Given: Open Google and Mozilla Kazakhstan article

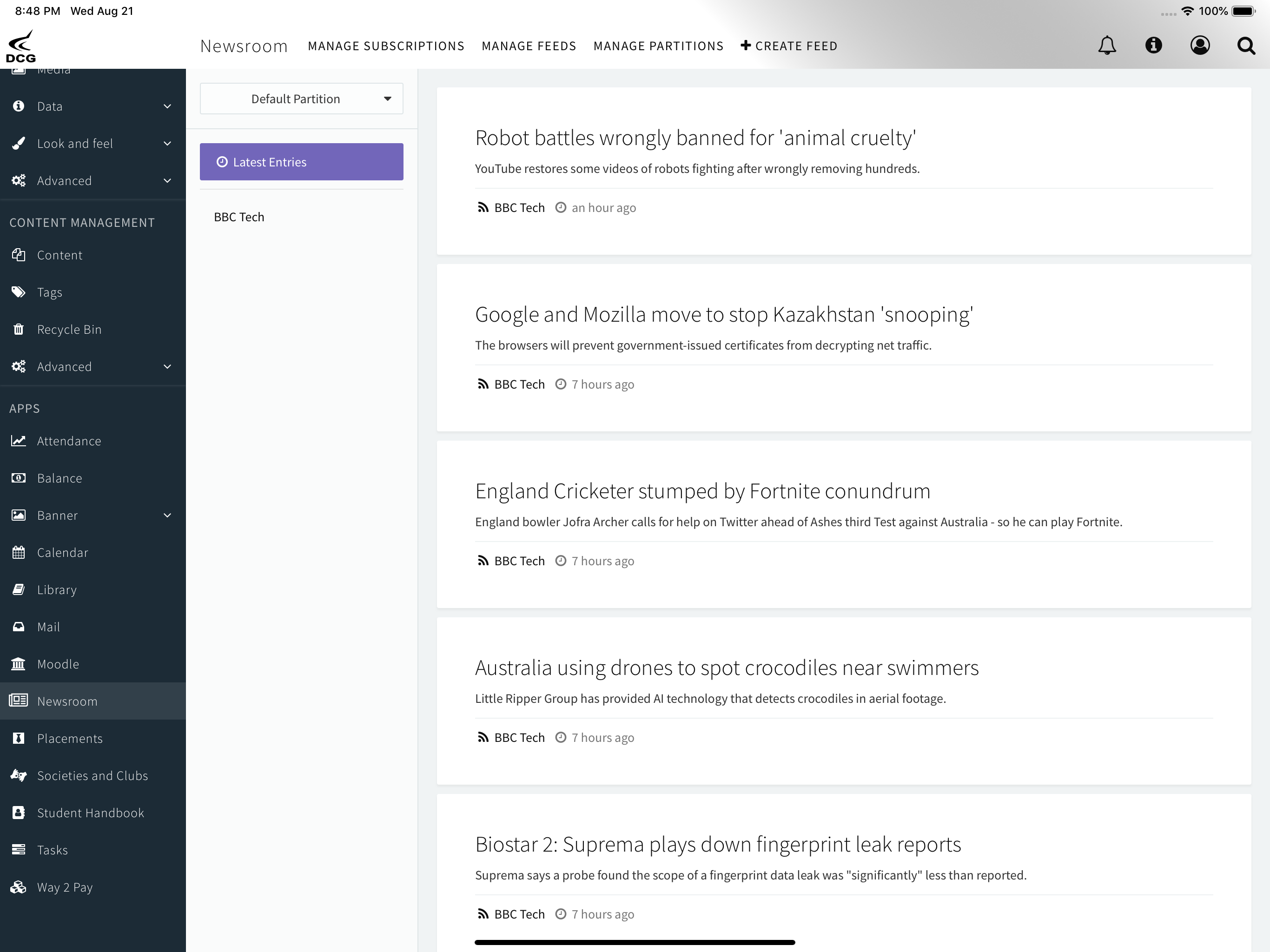Looking at the screenshot, I should [x=724, y=315].
